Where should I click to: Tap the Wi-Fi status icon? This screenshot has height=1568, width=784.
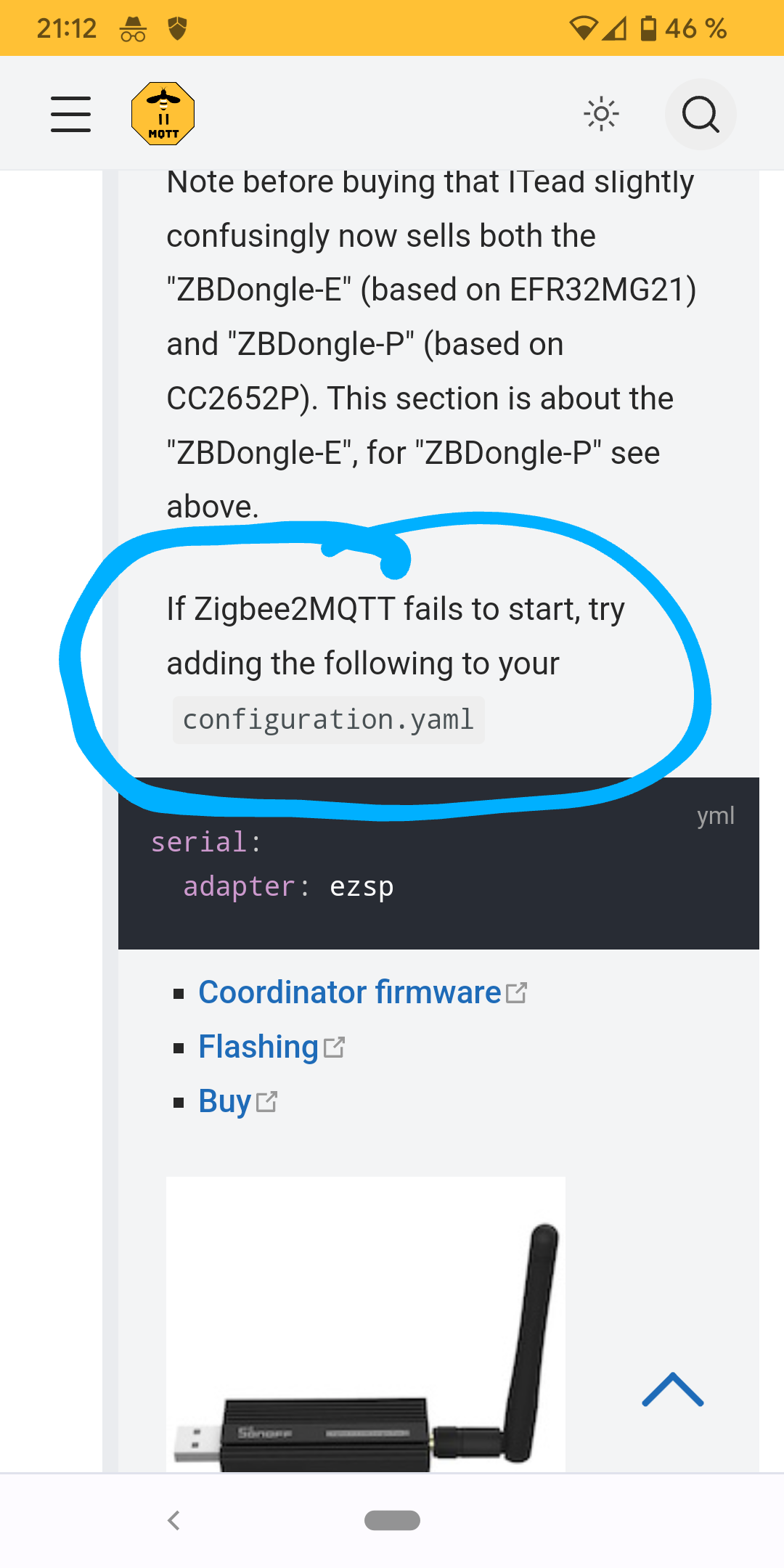[583, 28]
